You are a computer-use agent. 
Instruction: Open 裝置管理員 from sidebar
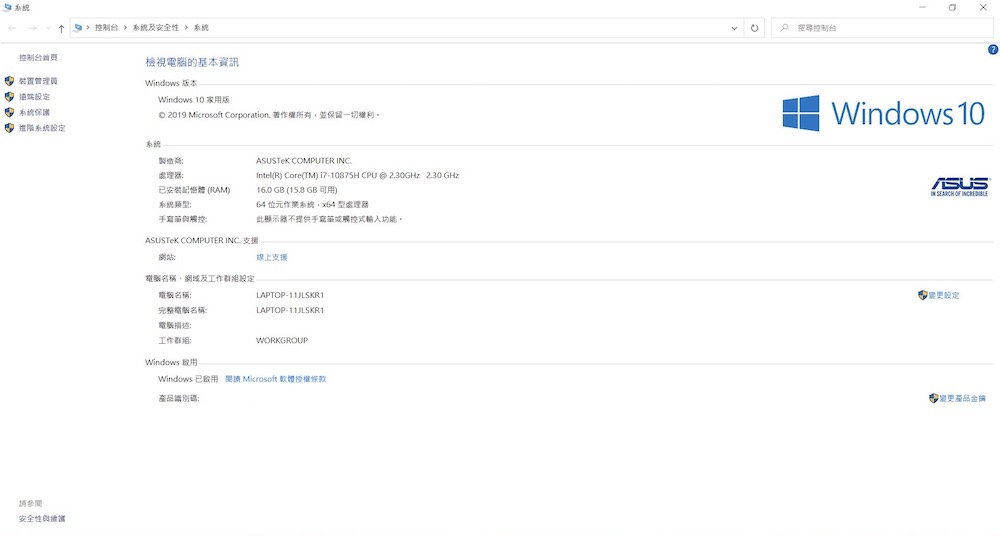coord(38,81)
